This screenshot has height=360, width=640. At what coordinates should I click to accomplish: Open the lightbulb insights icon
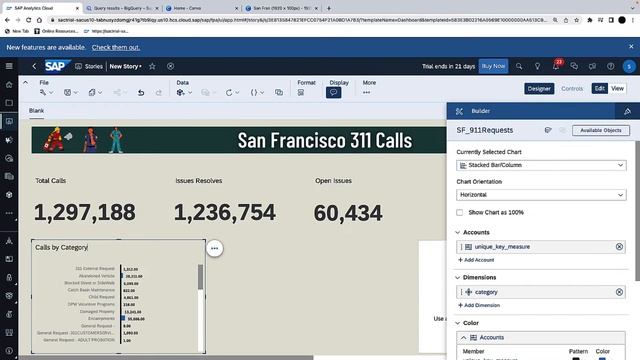click(x=538, y=66)
